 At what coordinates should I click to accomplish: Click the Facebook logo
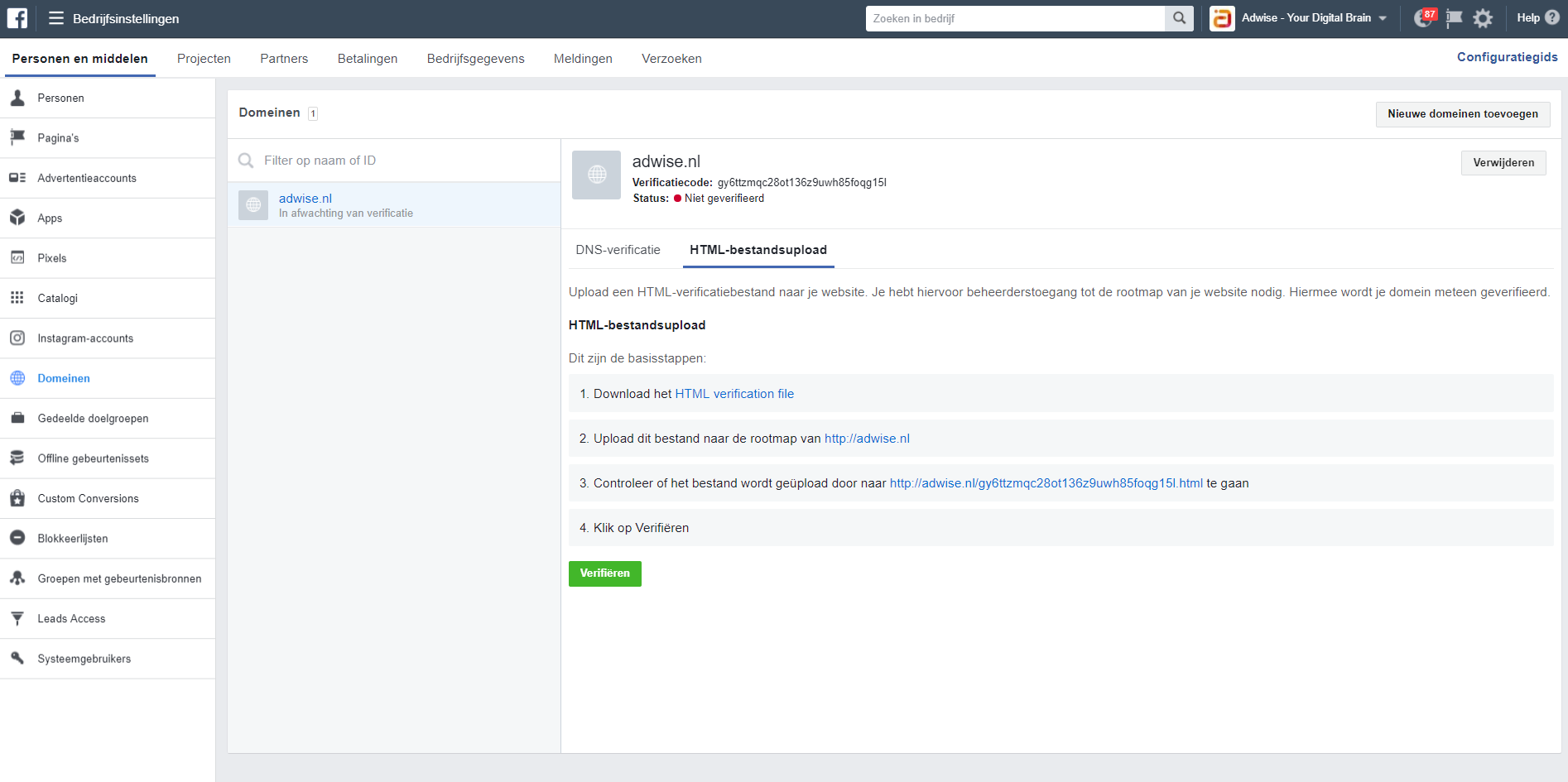point(16,17)
